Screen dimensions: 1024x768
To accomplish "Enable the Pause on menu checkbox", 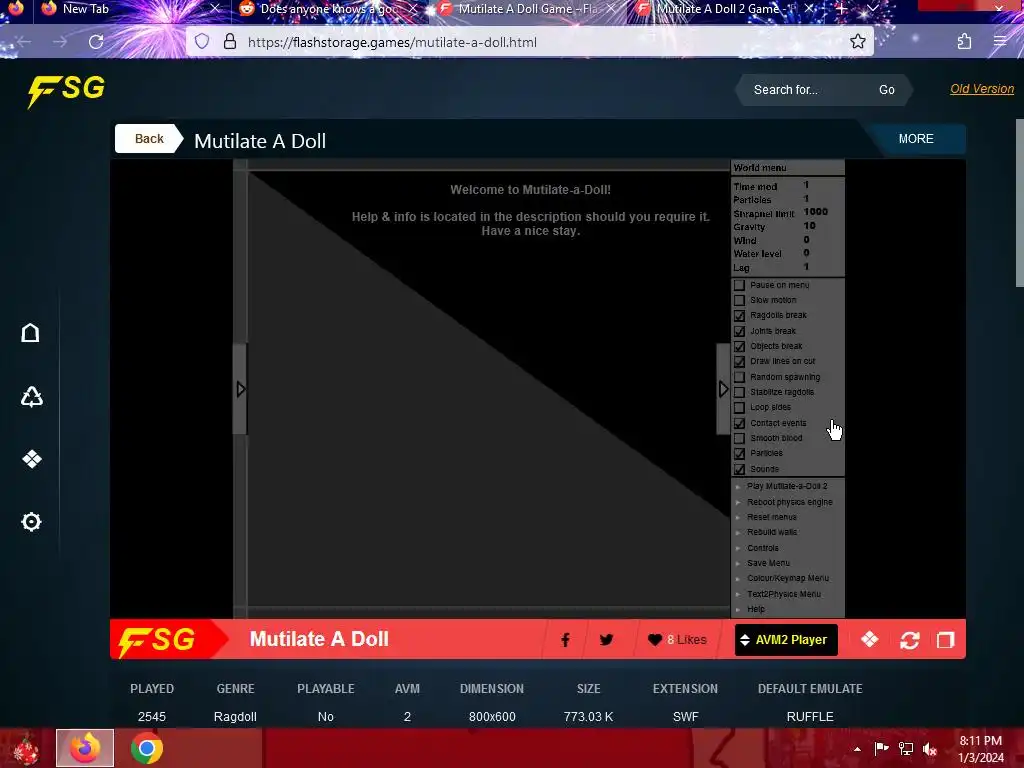I will pos(739,285).
